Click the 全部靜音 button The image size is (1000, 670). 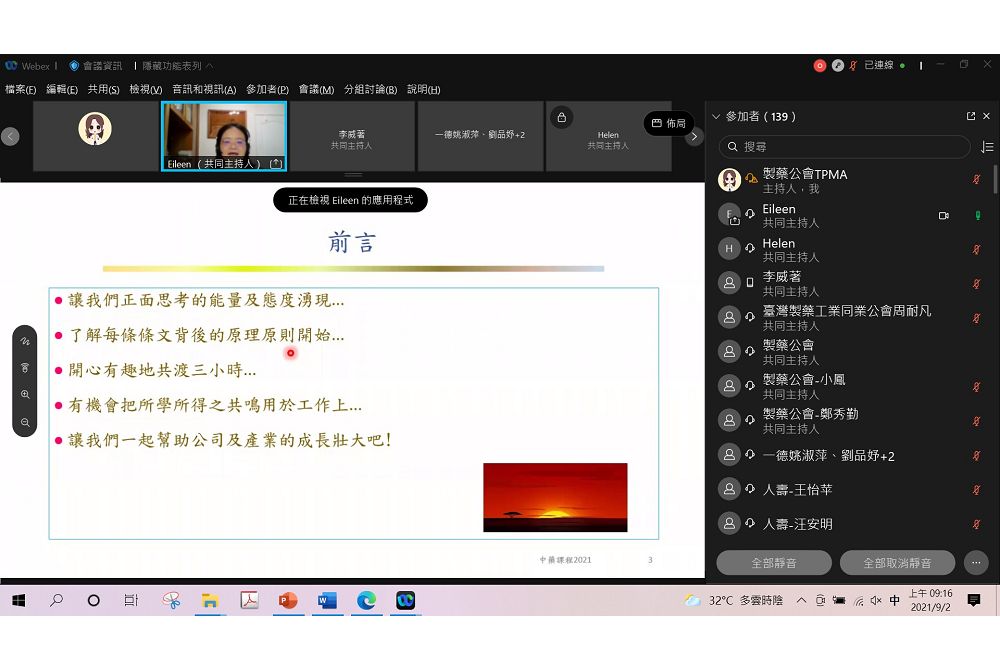[773, 563]
